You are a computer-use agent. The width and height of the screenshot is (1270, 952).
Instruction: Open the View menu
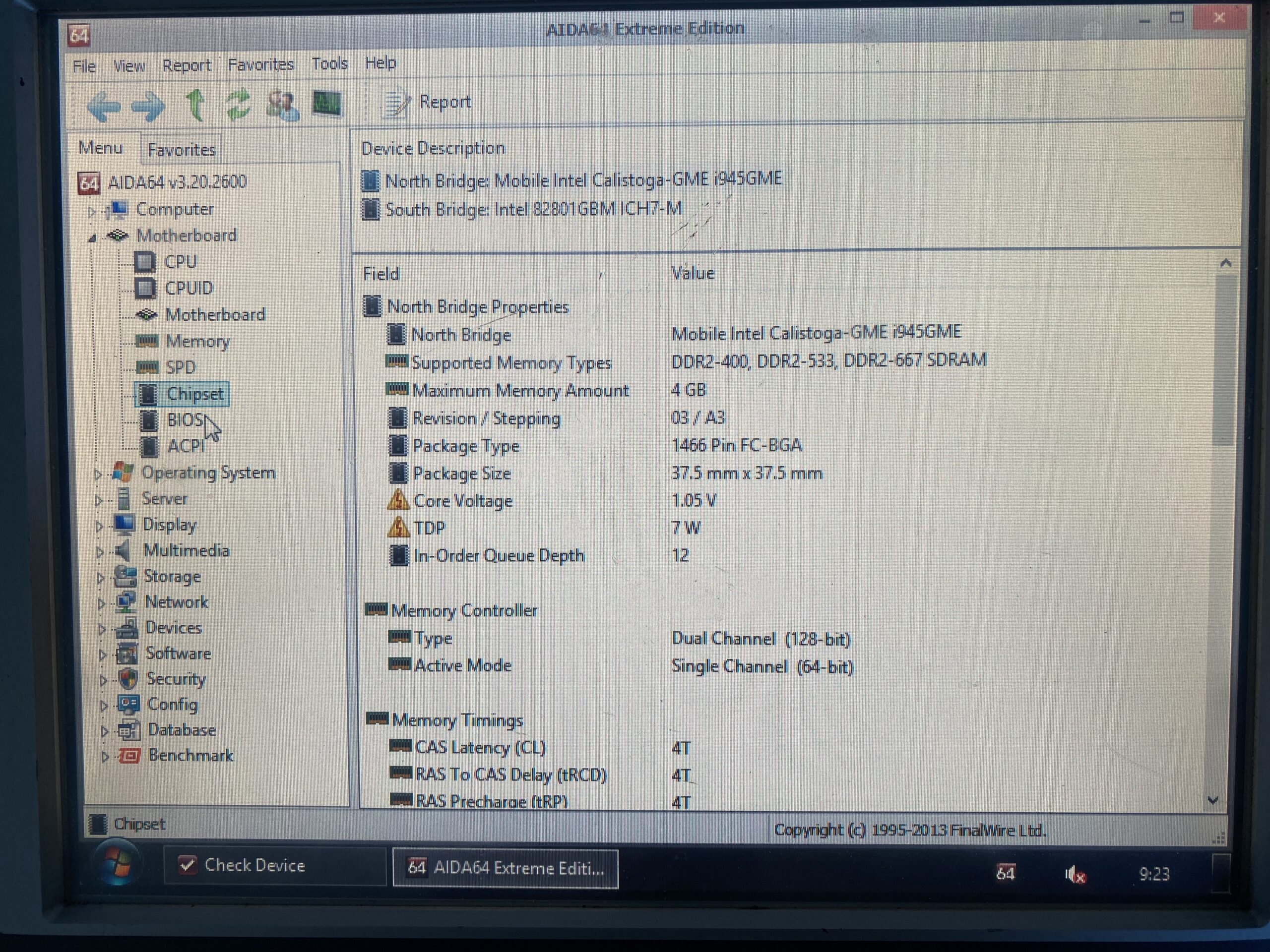[128, 66]
